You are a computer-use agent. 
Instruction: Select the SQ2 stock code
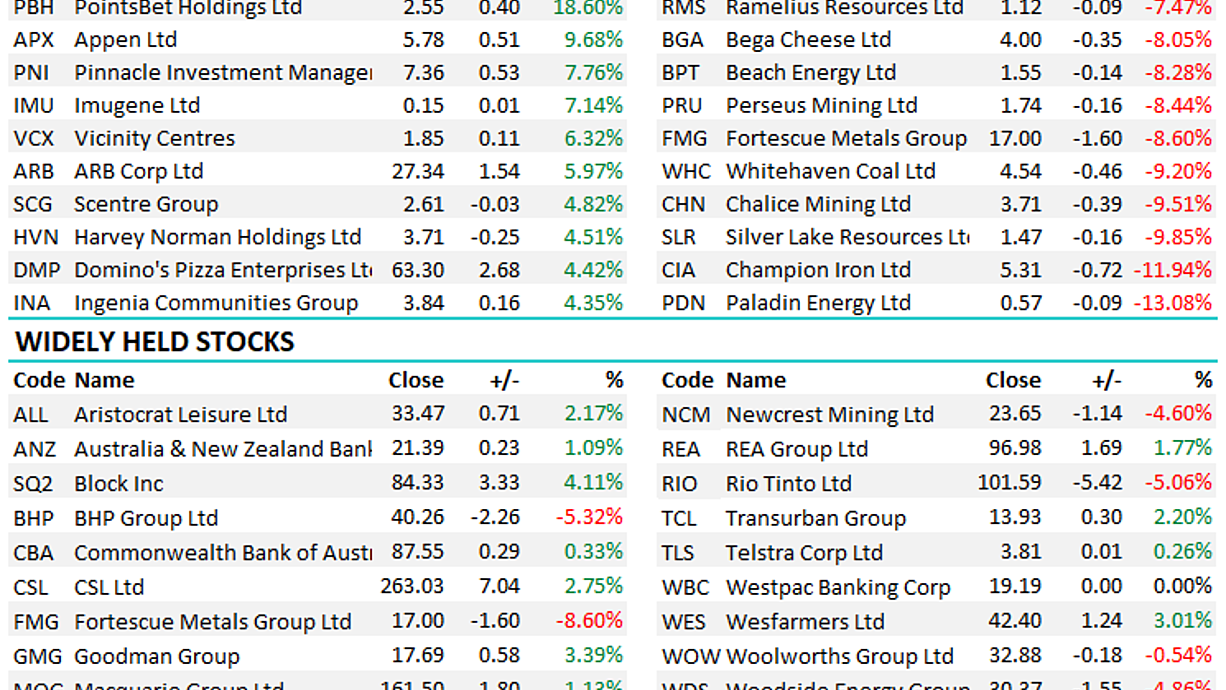(x=33, y=484)
